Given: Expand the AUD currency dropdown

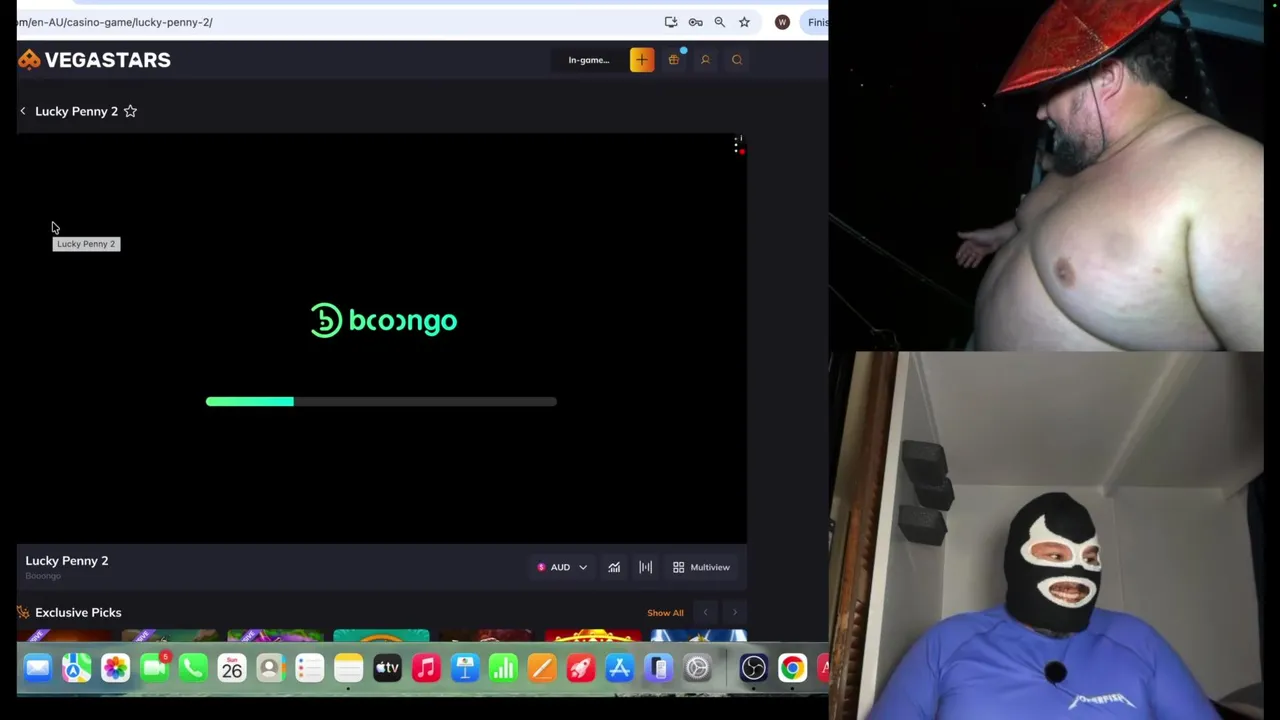Looking at the screenshot, I should pyautogui.click(x=562, y=567).
